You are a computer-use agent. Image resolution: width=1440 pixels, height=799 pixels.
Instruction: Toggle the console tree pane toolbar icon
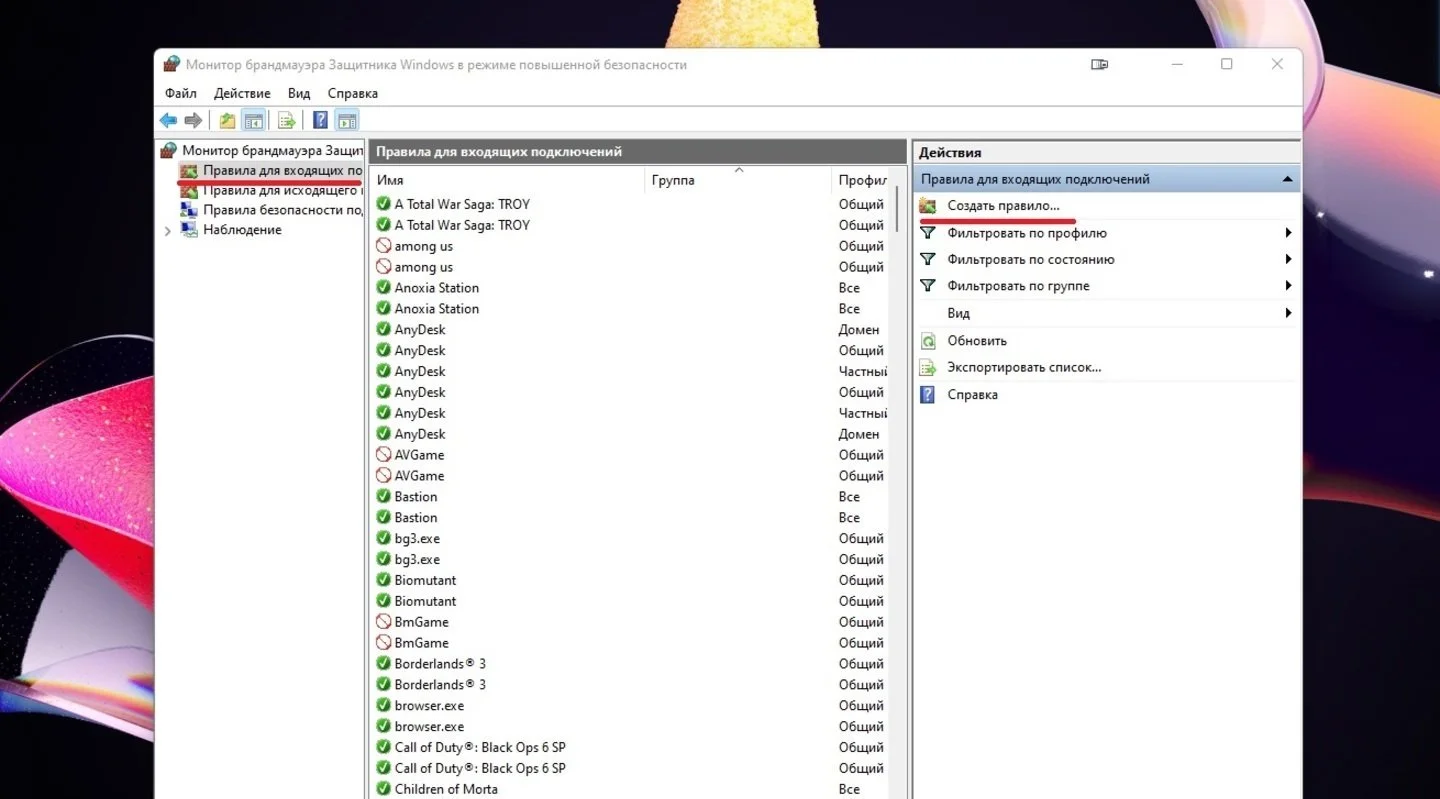254,121
